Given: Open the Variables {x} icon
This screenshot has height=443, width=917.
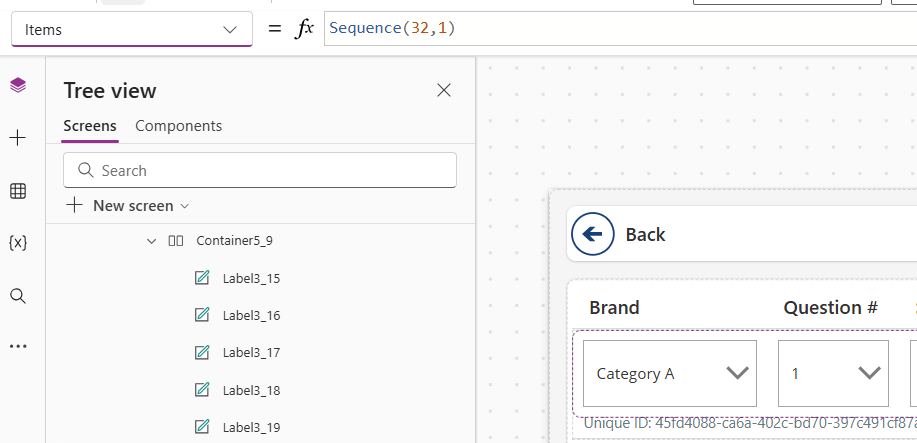Looking at the screenshot, I should pyautogui.click(x=17, y=243).
